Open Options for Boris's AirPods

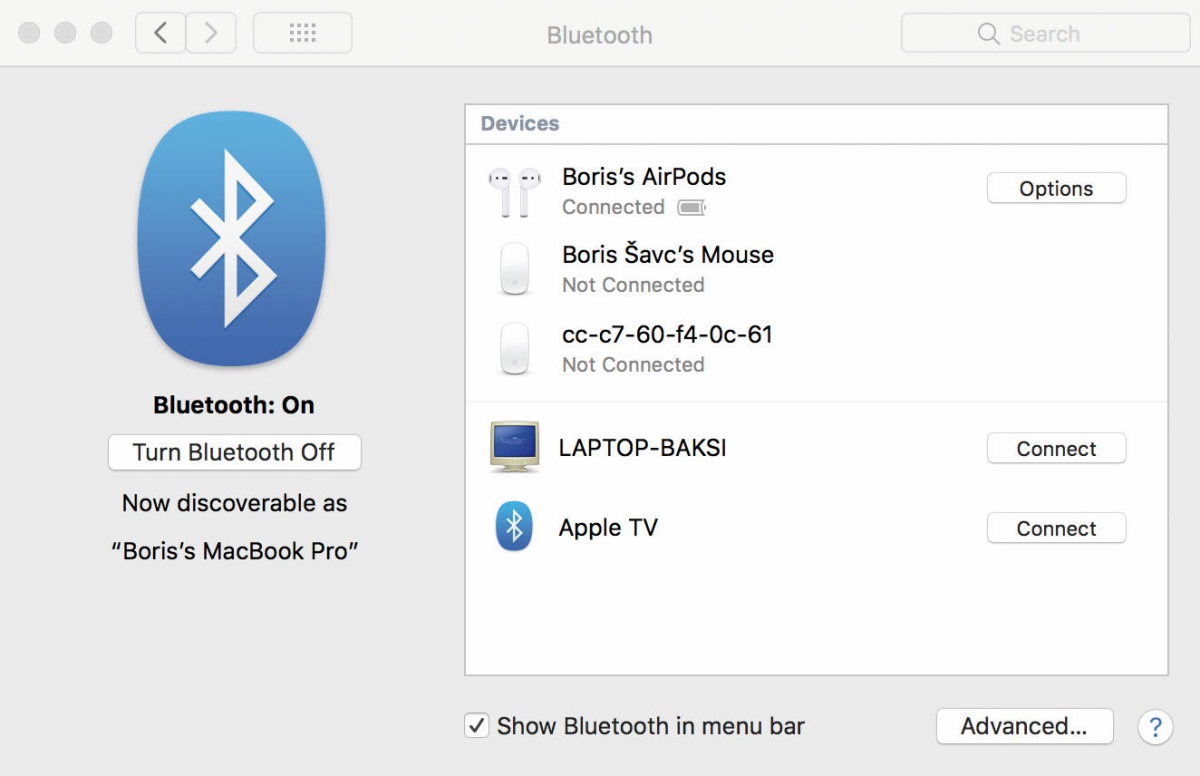click(x=1056, y=188)
